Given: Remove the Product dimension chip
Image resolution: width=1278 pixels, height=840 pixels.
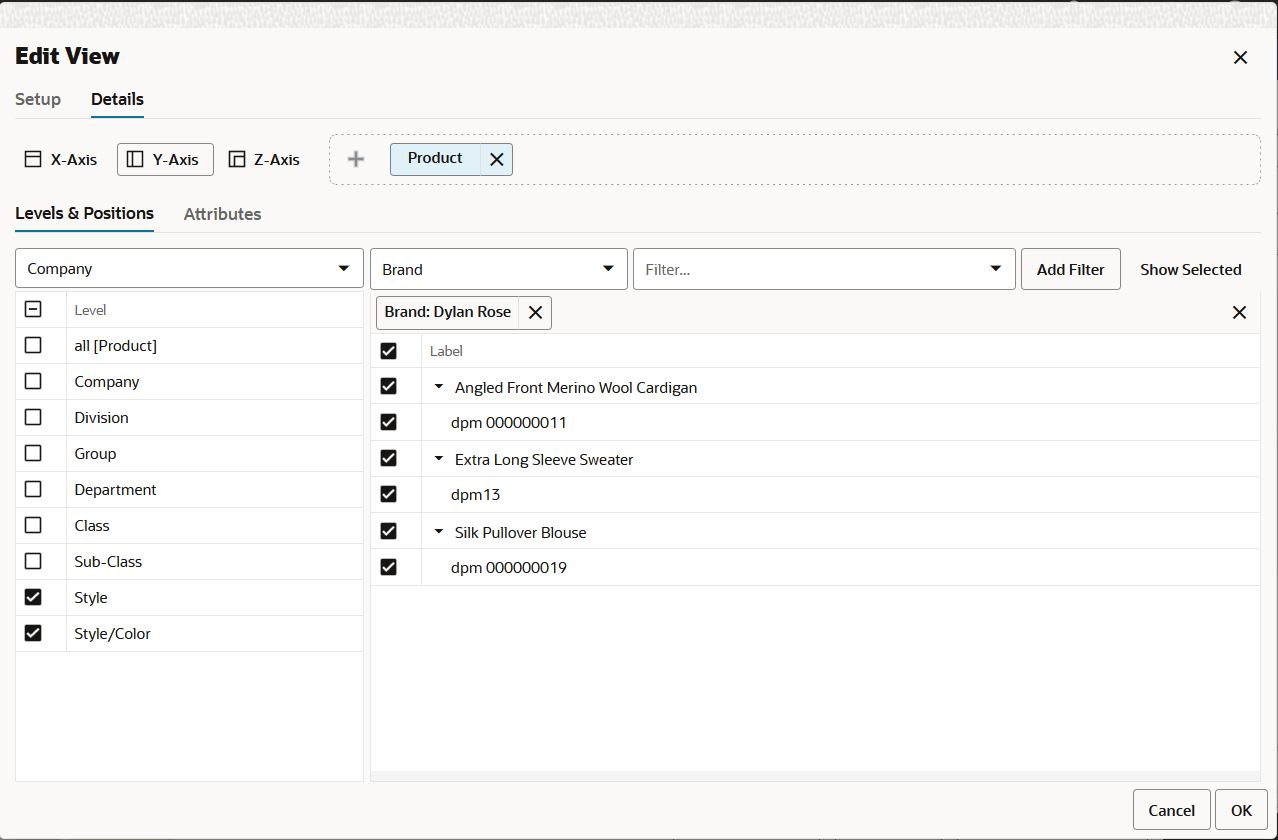Looking at the screenshot, I should 496,158.
